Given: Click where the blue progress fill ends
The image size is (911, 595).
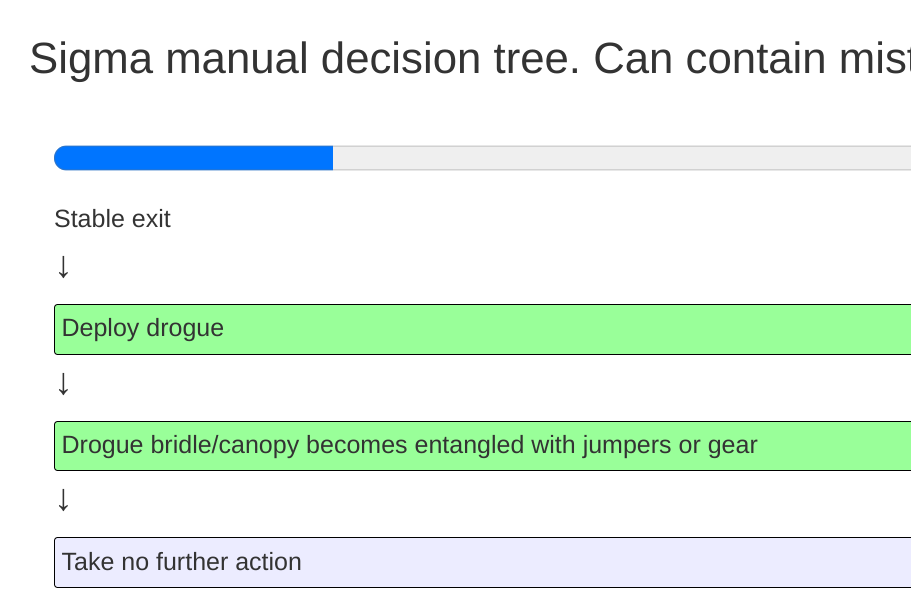Looking at the screenshot, I should [332, 158].
